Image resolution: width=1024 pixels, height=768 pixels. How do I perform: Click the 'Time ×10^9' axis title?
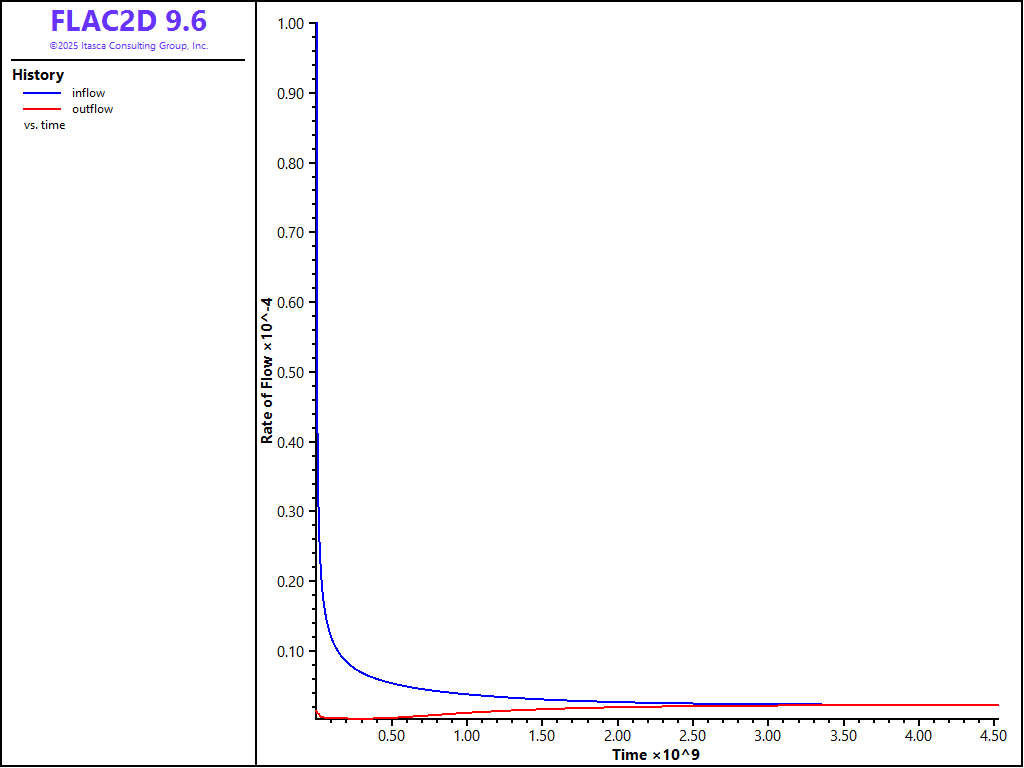coord(656,754)
